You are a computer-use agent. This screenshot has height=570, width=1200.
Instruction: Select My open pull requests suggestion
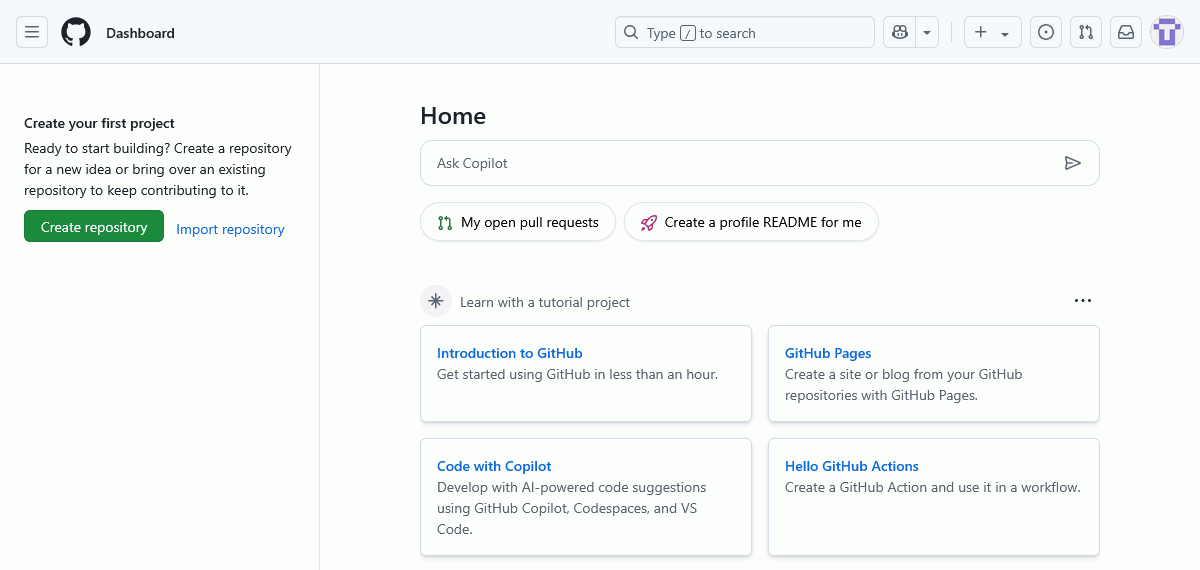(518, 222)
